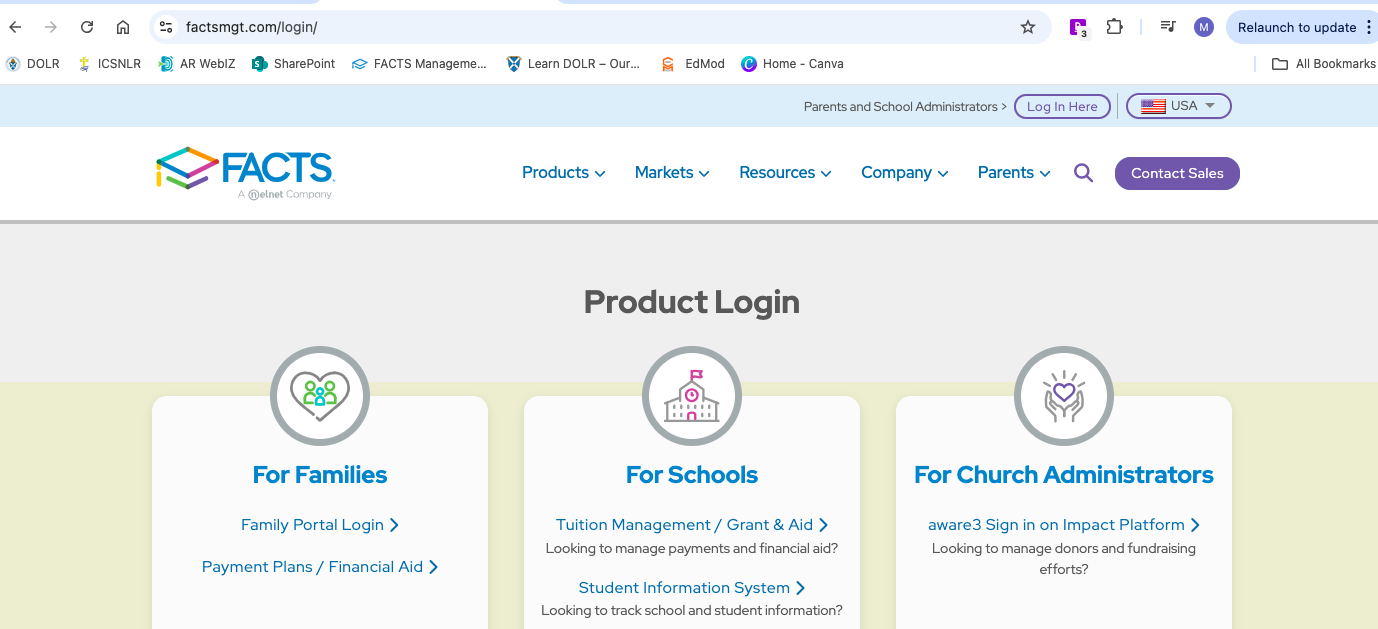The height and width of the screenshot is (629, 1378).
Task: Click the Church Administrators hands-heart icon
Action: pos(1064,395)
